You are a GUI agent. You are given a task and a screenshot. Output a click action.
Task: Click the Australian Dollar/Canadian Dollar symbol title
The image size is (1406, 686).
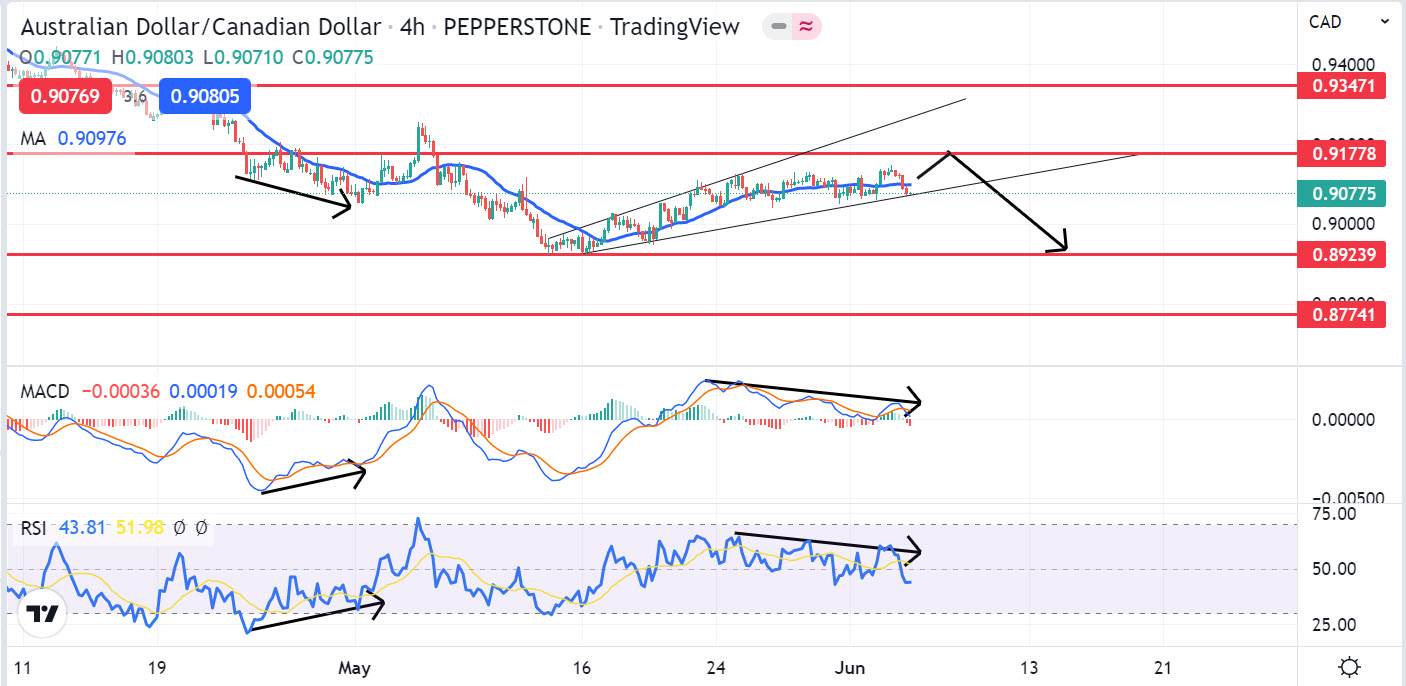tap(200, 27)
